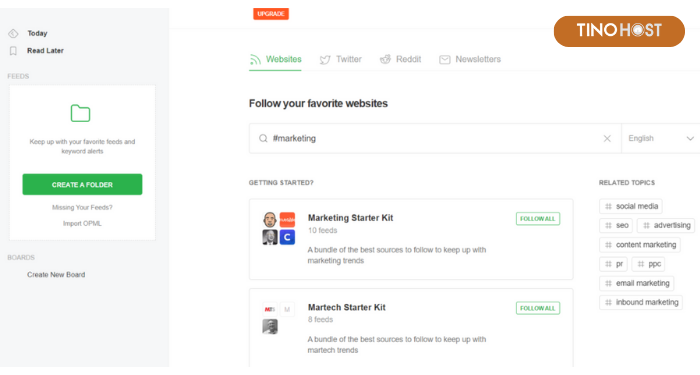Click the Import OPML link
This screenshot has width=700, height=375.
[83, 223]
